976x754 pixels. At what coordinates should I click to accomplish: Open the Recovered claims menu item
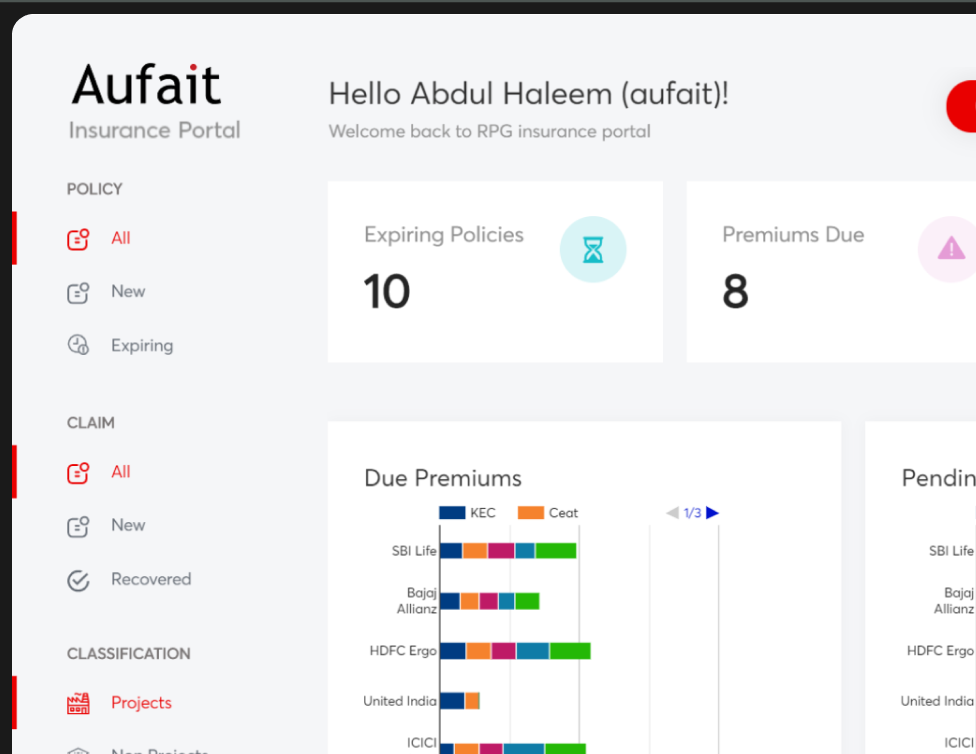click(x=151, y=579)
